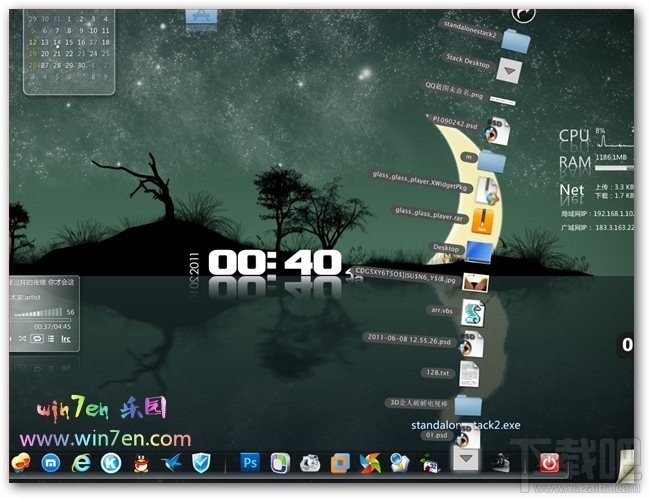This screenshot has height=498, width=649.
Task: Click the song title in the music player
Action: pos(42,282)
